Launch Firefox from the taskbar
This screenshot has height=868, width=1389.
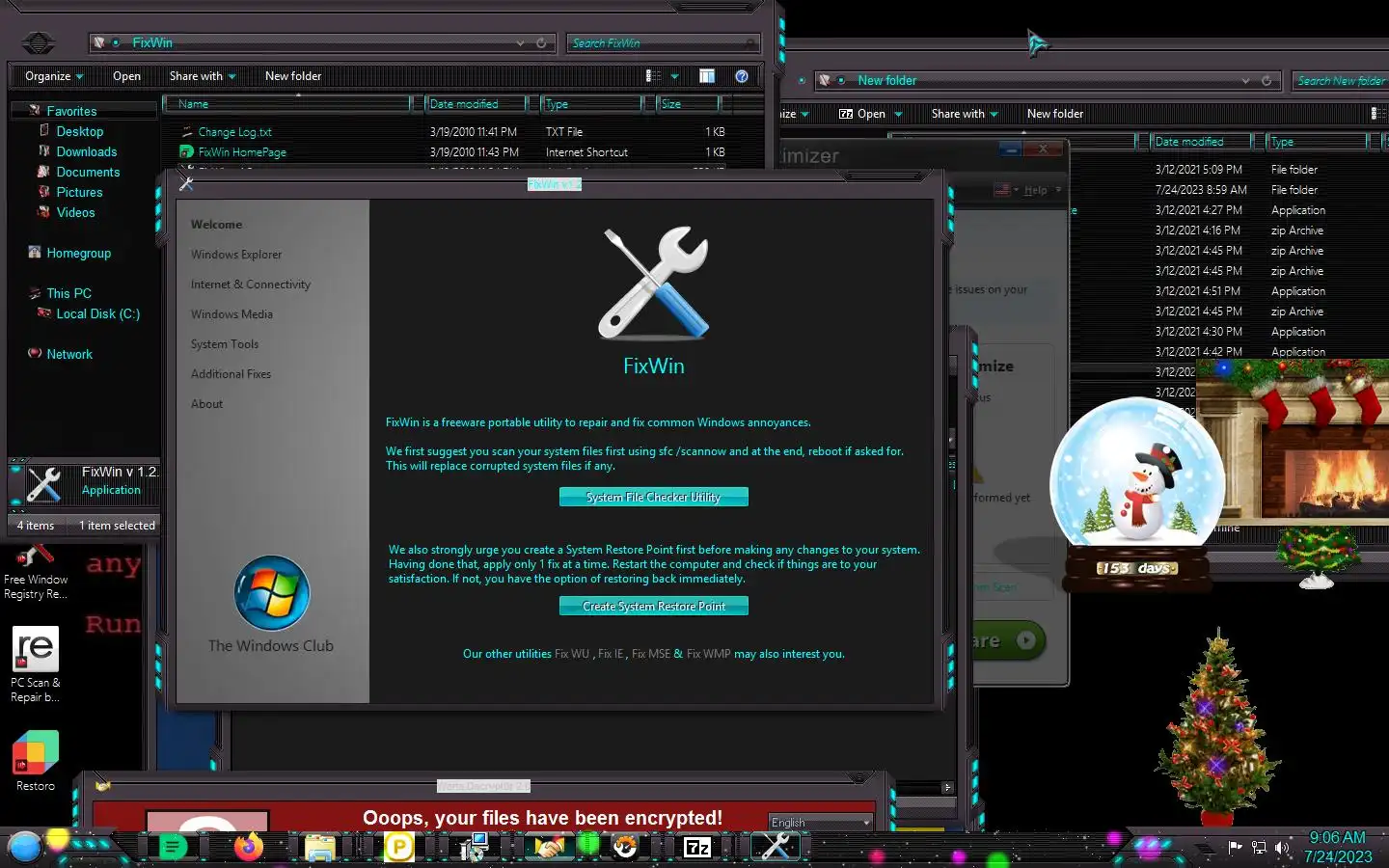249,847
